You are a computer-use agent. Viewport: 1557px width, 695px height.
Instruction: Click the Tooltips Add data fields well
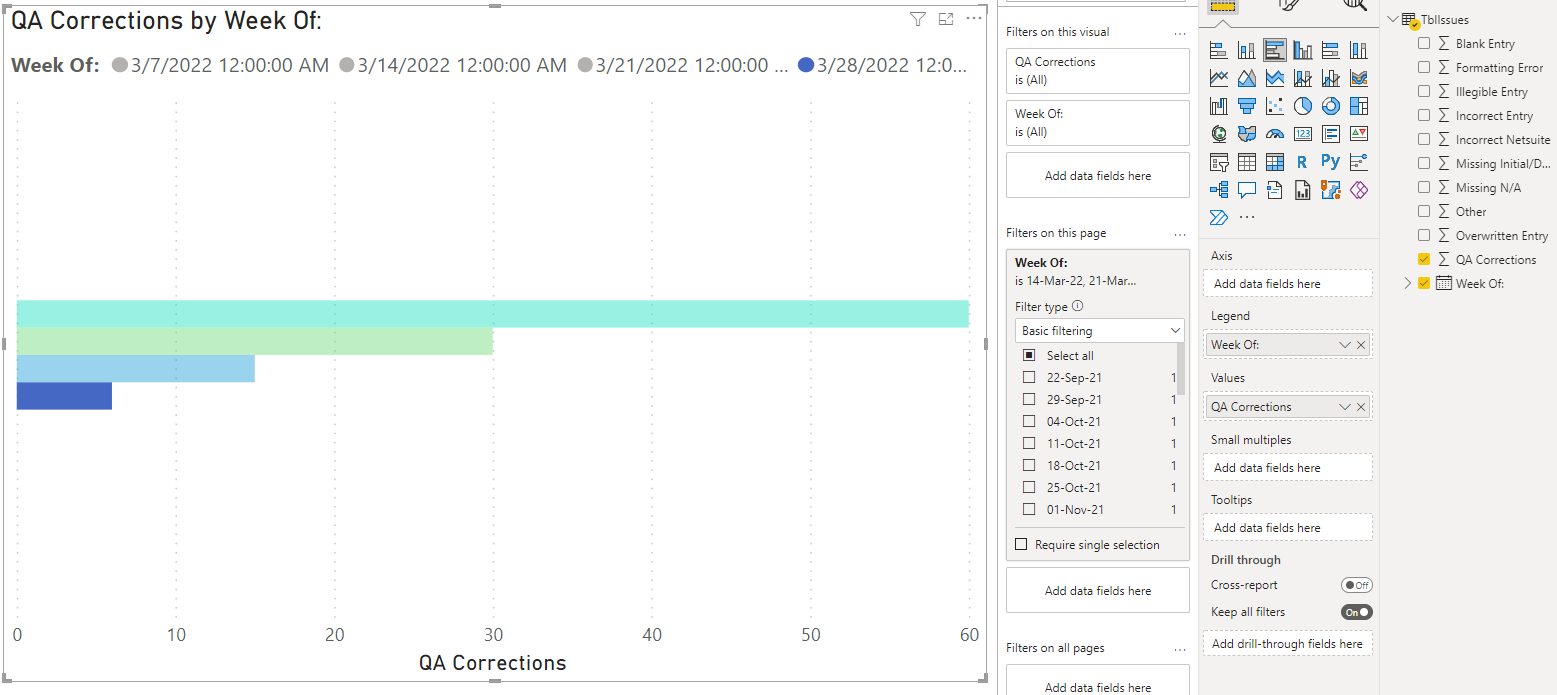pyautogui.click(x=1288, y=527)
